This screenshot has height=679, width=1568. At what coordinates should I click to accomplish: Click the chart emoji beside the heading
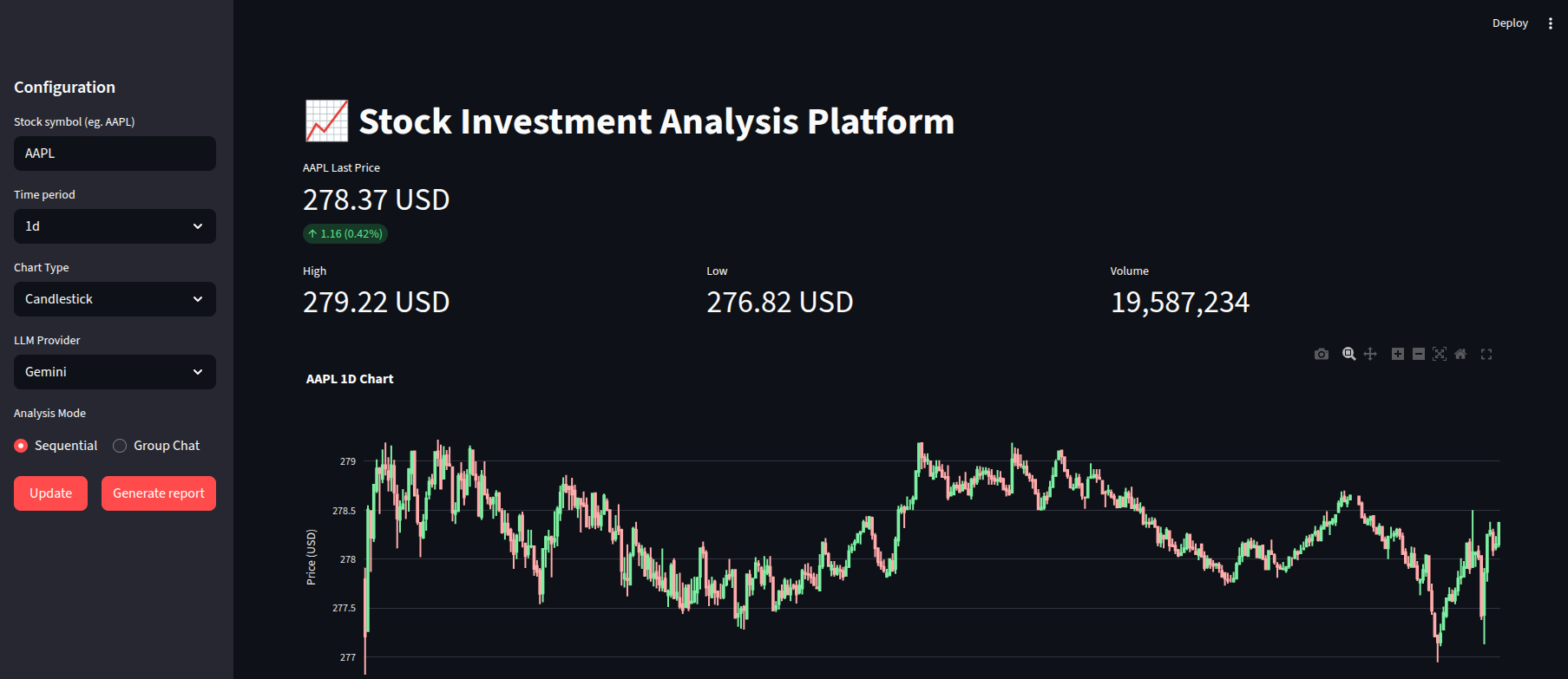click(326, 121)
